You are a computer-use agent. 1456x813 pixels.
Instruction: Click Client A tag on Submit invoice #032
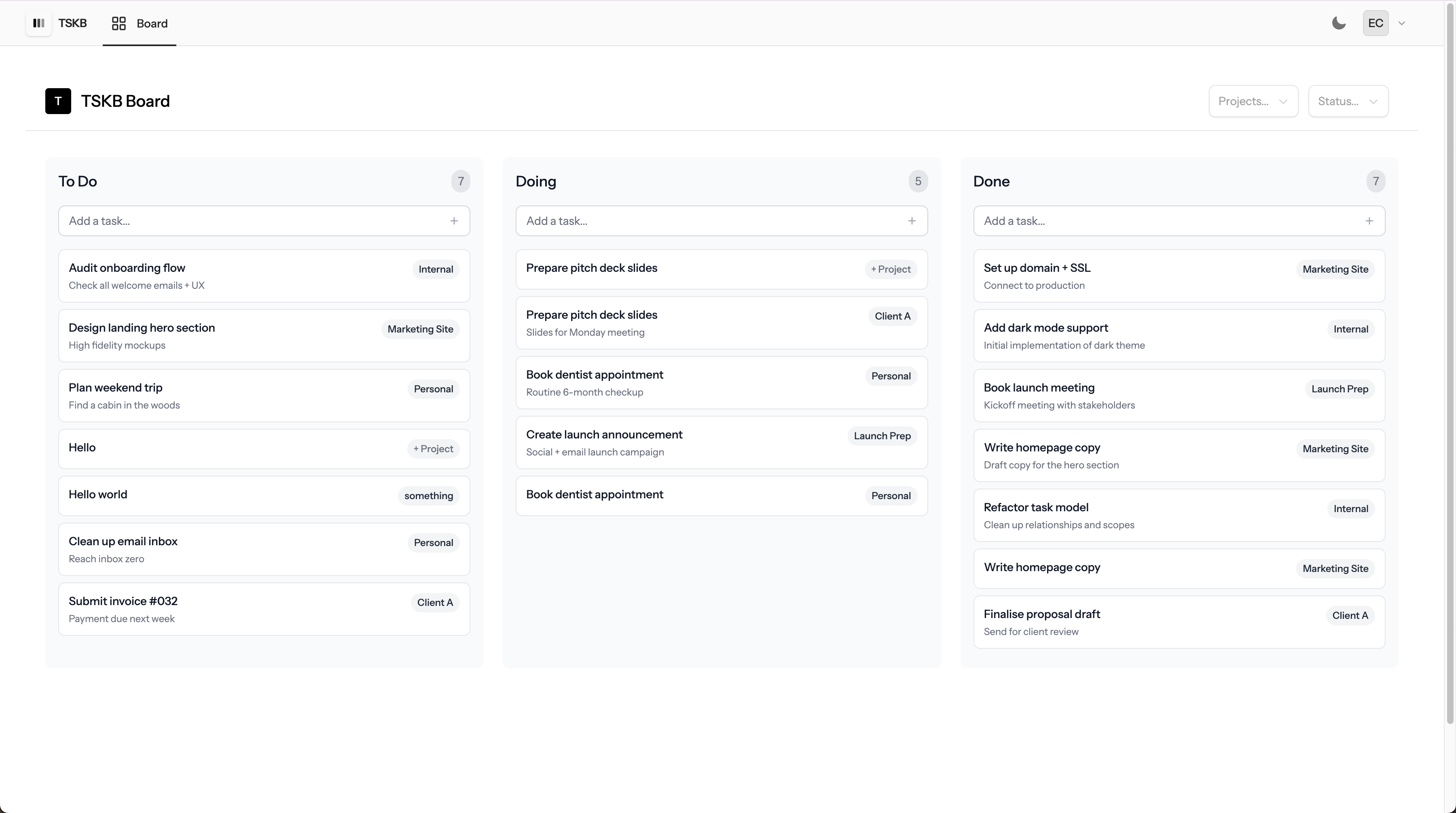[435, 603]
